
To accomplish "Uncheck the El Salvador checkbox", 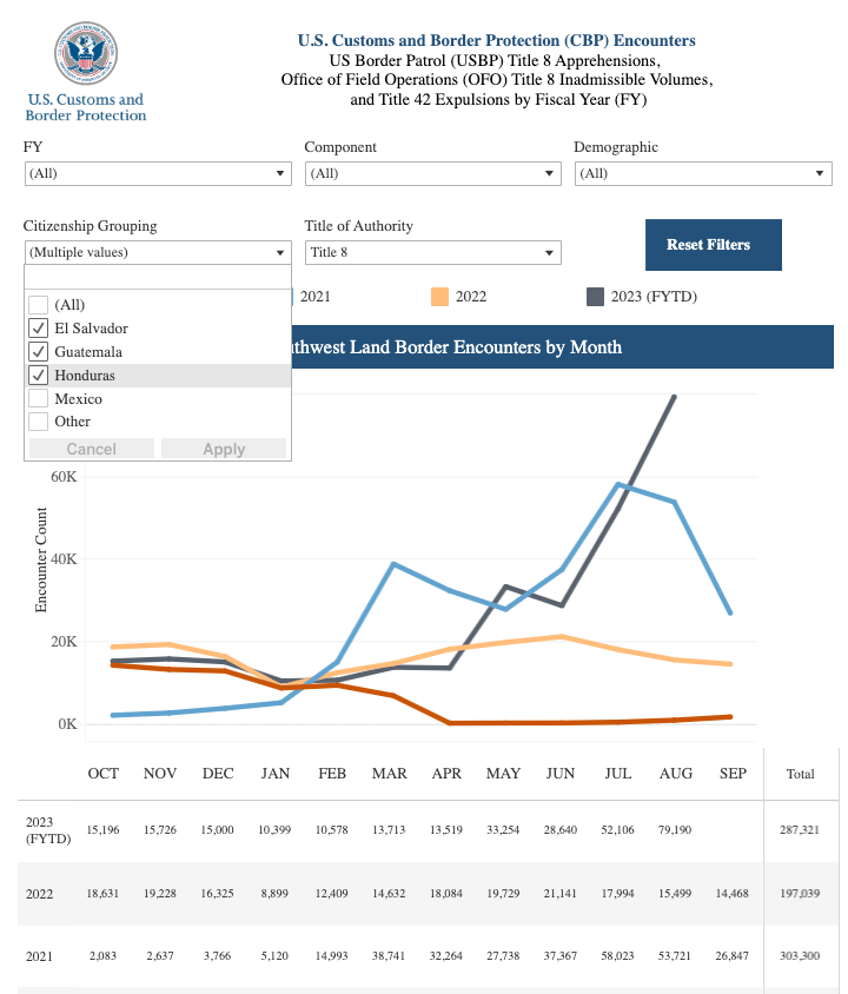I will (x=39, y=328).
